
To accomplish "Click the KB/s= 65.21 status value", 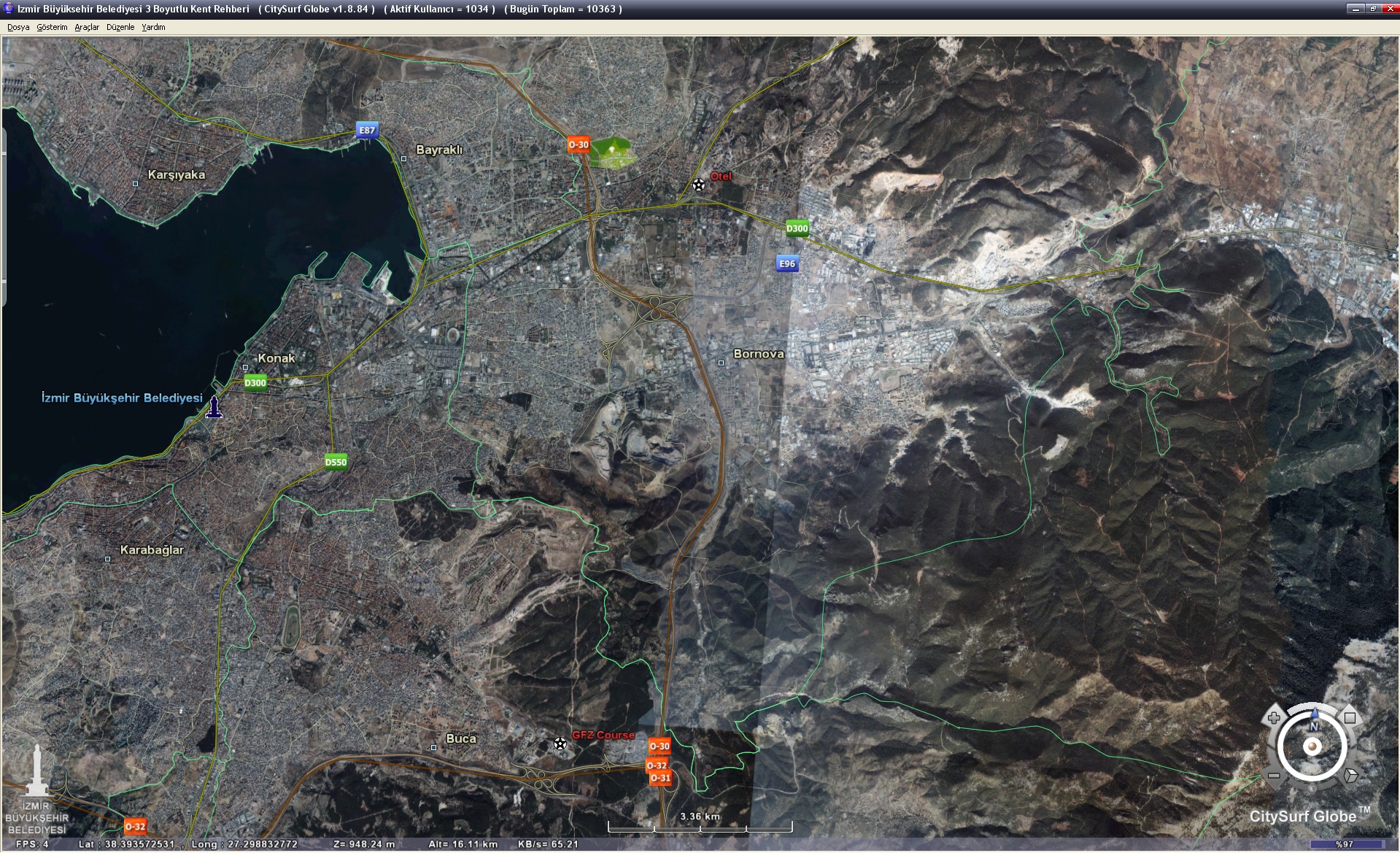I will [x=548, y=844].
